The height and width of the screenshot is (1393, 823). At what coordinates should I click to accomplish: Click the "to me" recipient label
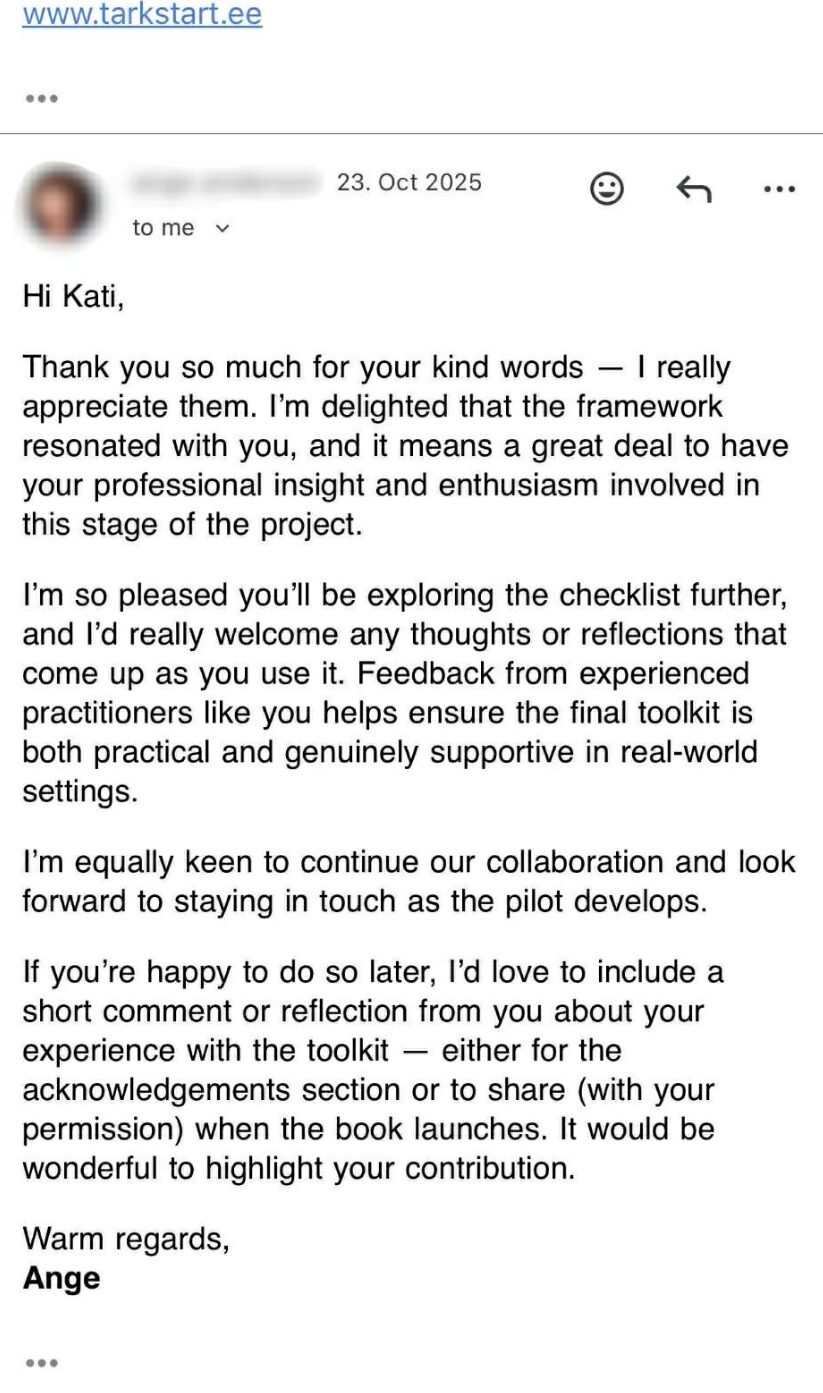[x=163, y=229]
